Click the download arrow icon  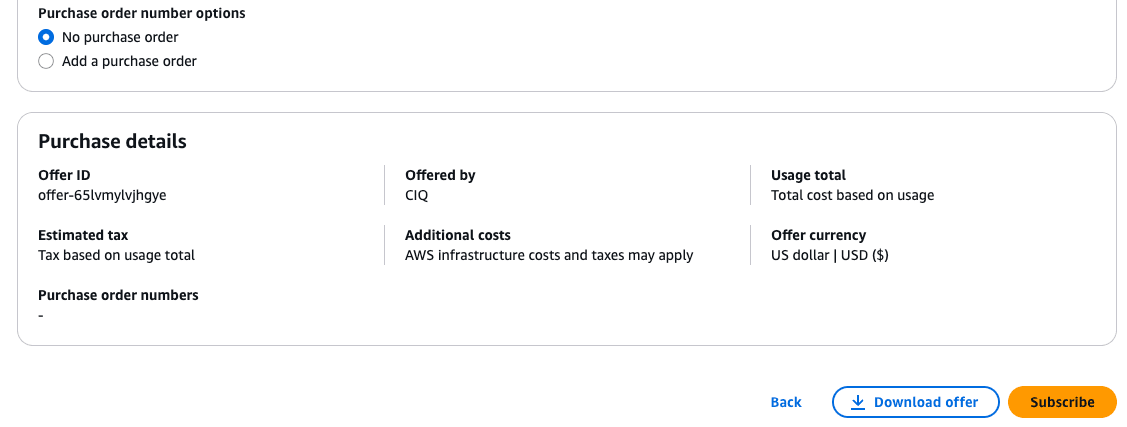857,402
